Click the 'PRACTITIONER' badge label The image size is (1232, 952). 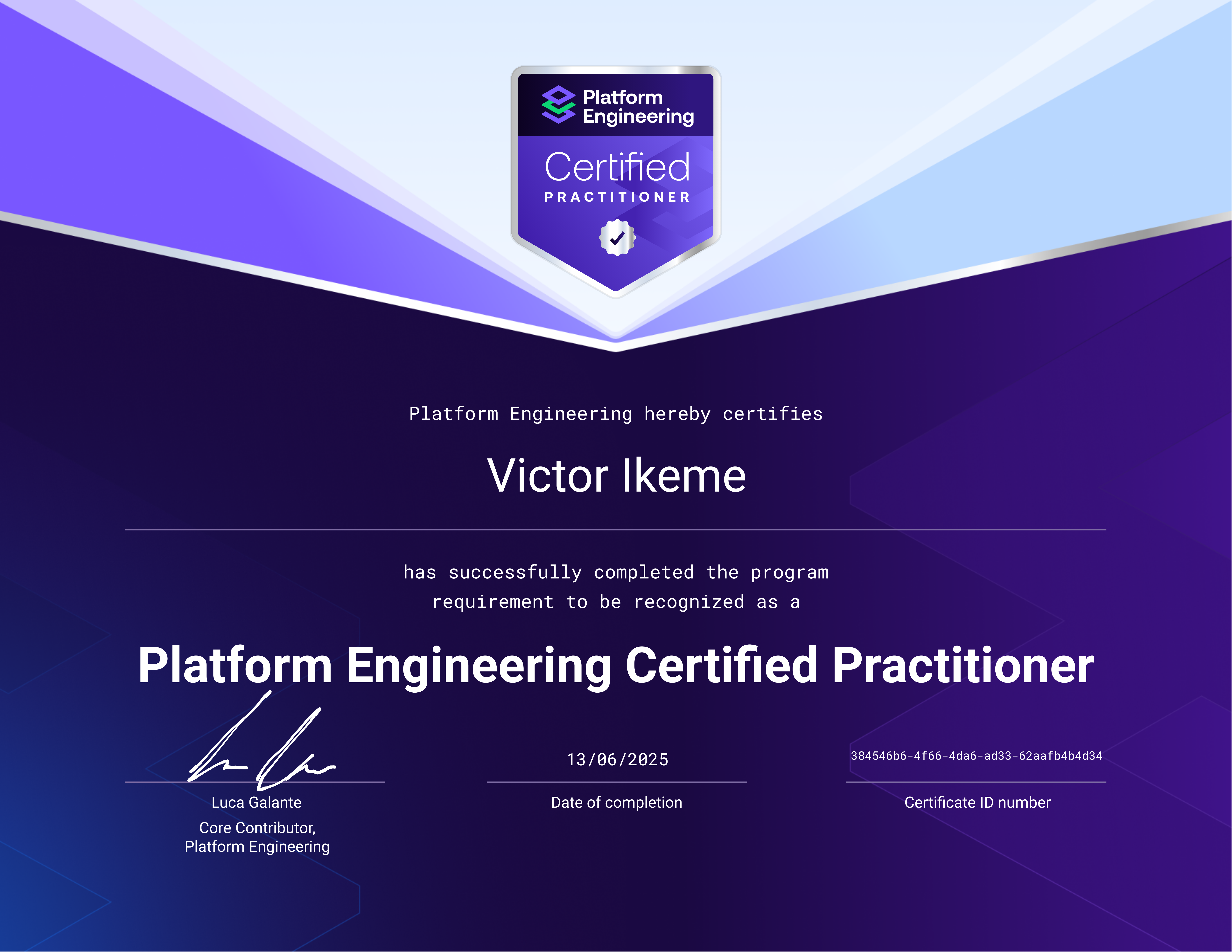[617, 197]
